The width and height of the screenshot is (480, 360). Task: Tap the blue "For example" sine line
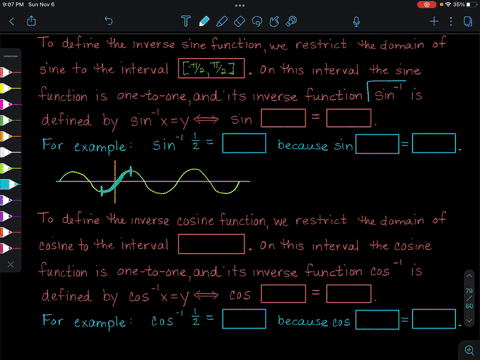[x=252, y=144]
